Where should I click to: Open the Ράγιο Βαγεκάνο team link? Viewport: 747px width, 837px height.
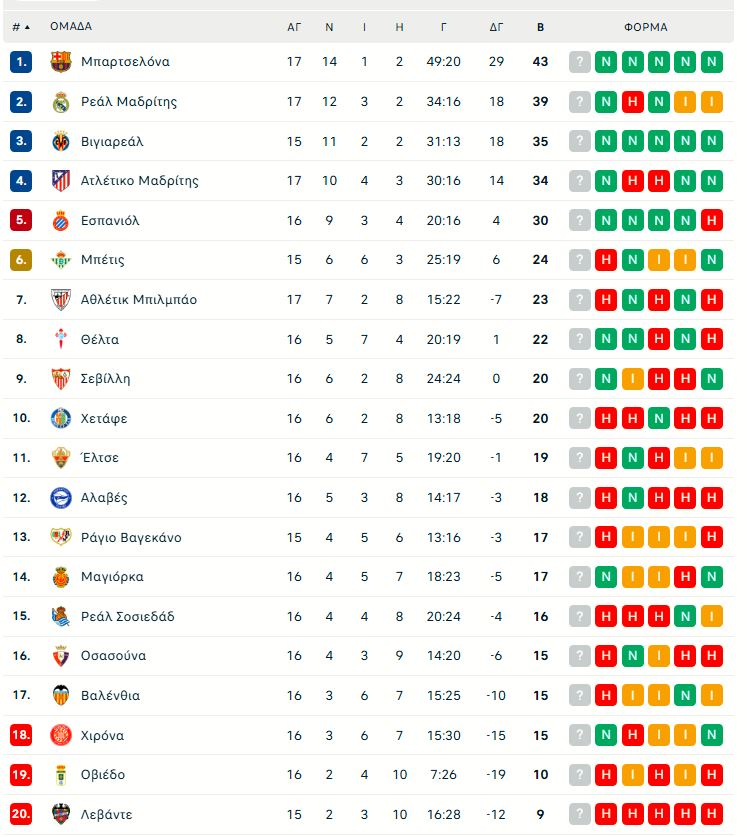click(x=130, y=537)
